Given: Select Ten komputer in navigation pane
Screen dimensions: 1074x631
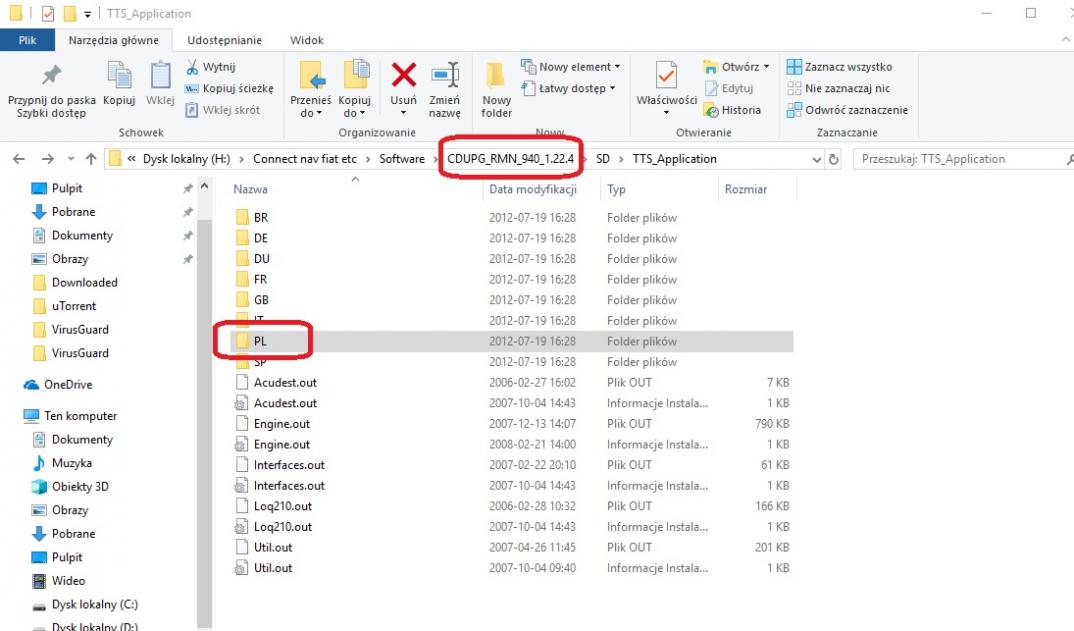Looking at the screenshot, I should click(80, 416).
